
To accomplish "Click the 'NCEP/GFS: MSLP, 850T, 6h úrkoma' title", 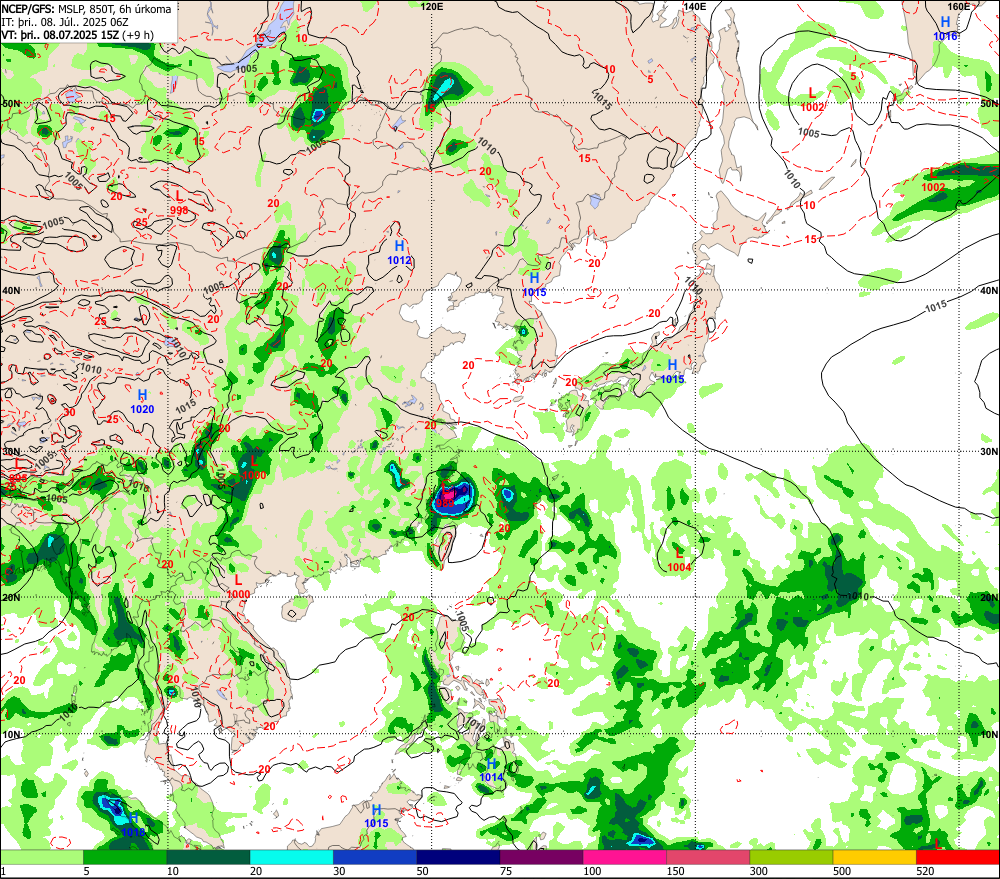I will [86, 9].
